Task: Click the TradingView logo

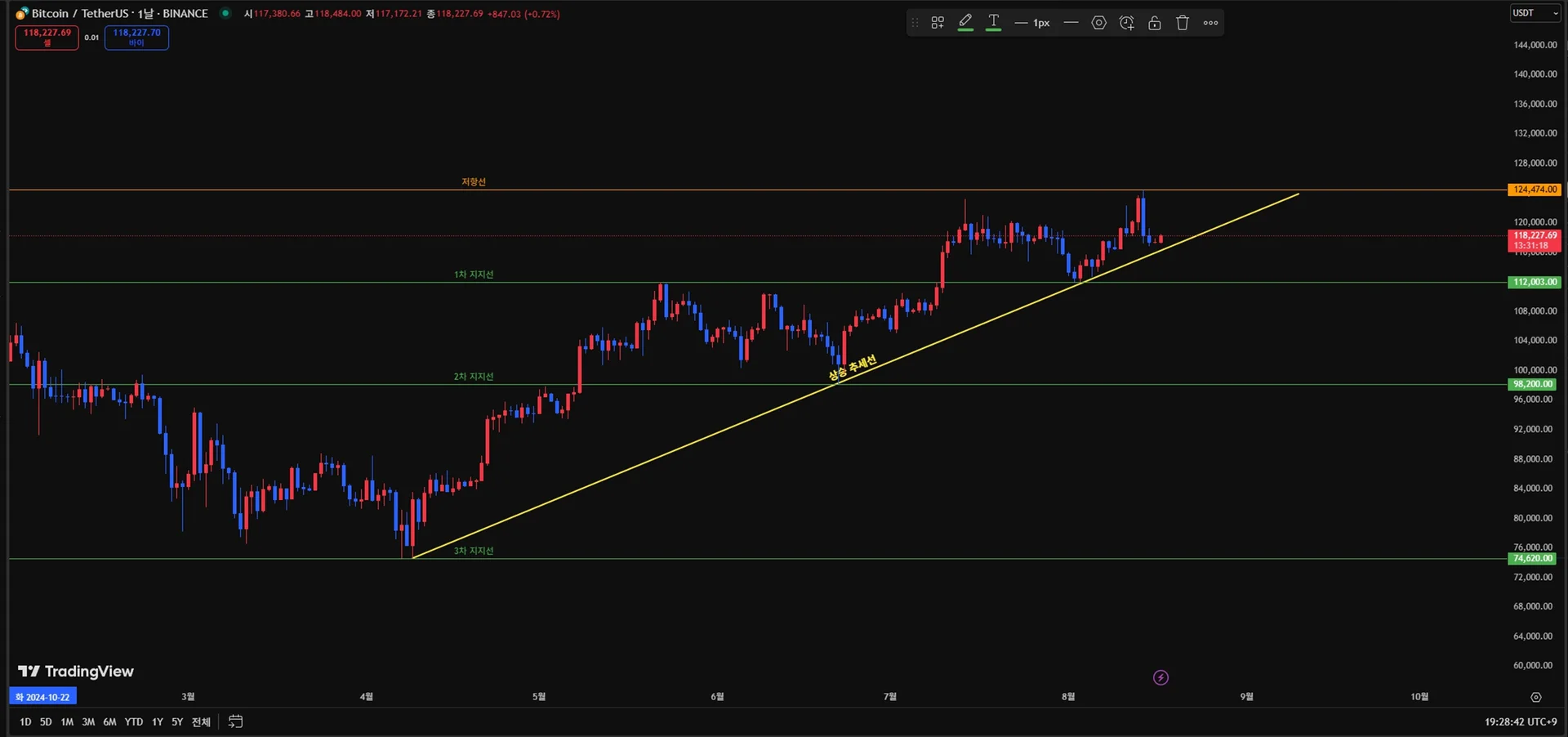Action: [76, 672]
